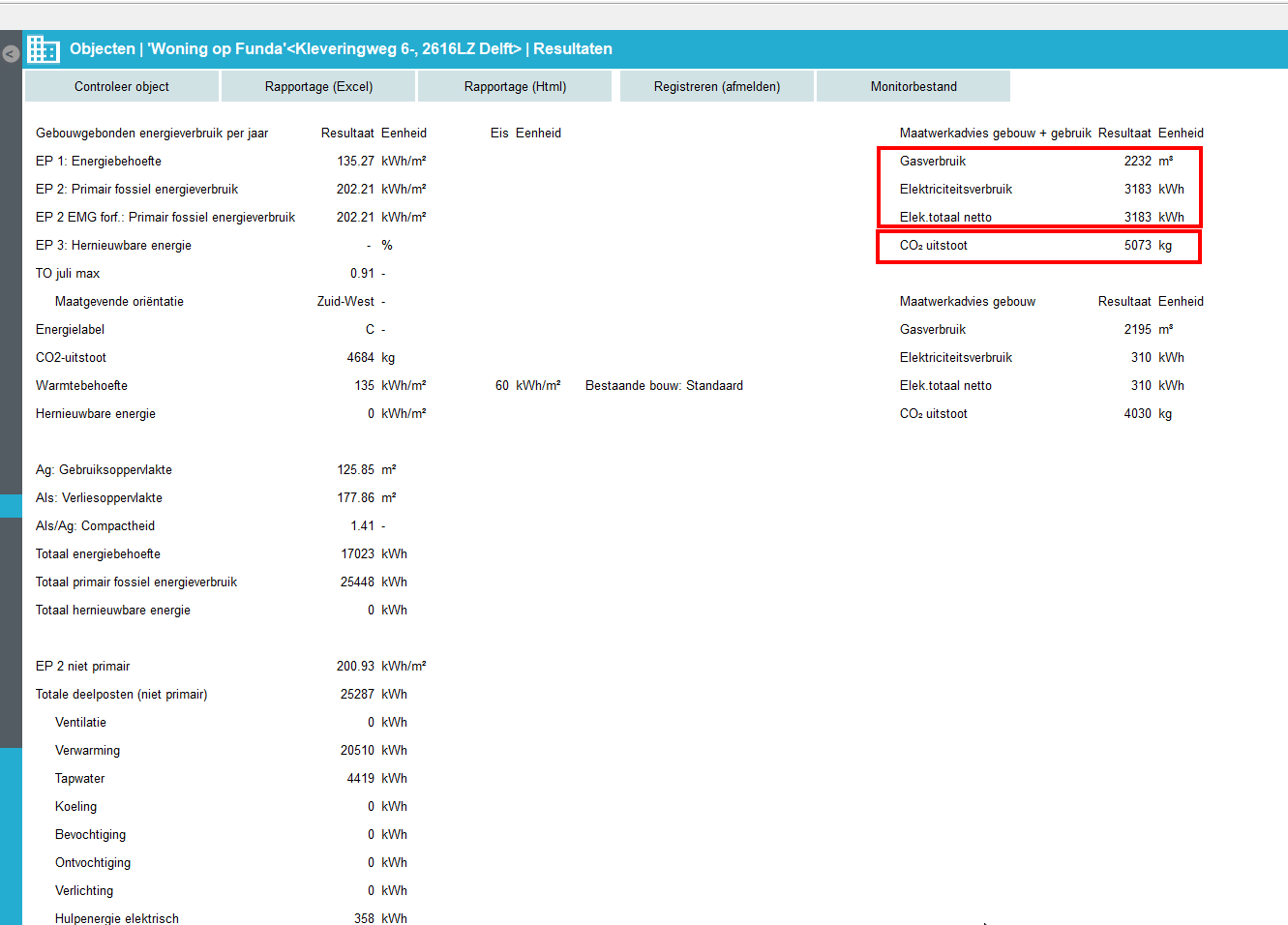Click the page title ending in Resultaten
Screen dimensions: 1288x925
click(341, 49)
